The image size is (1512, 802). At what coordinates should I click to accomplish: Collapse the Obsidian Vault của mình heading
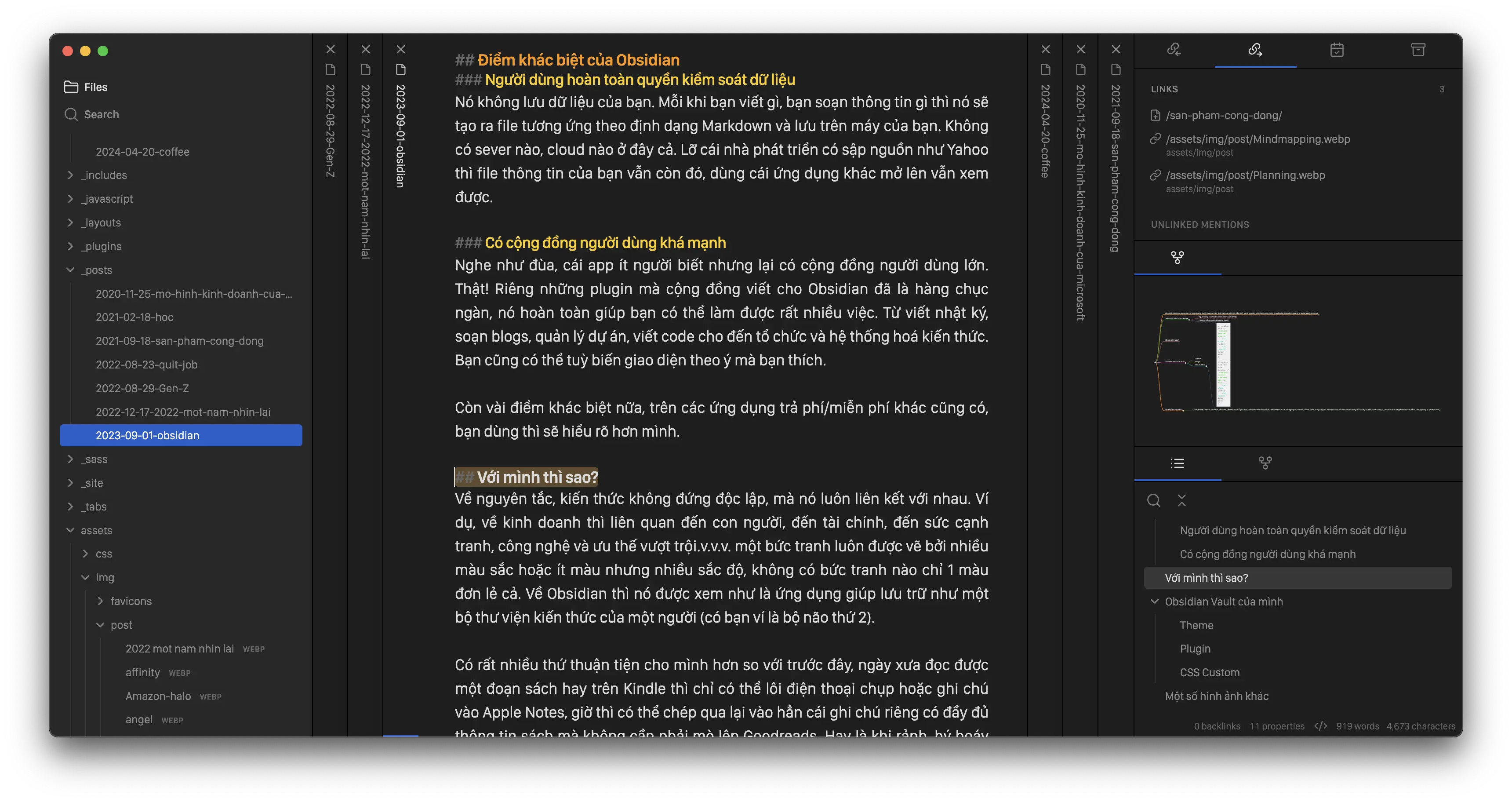pos(1155,601)
